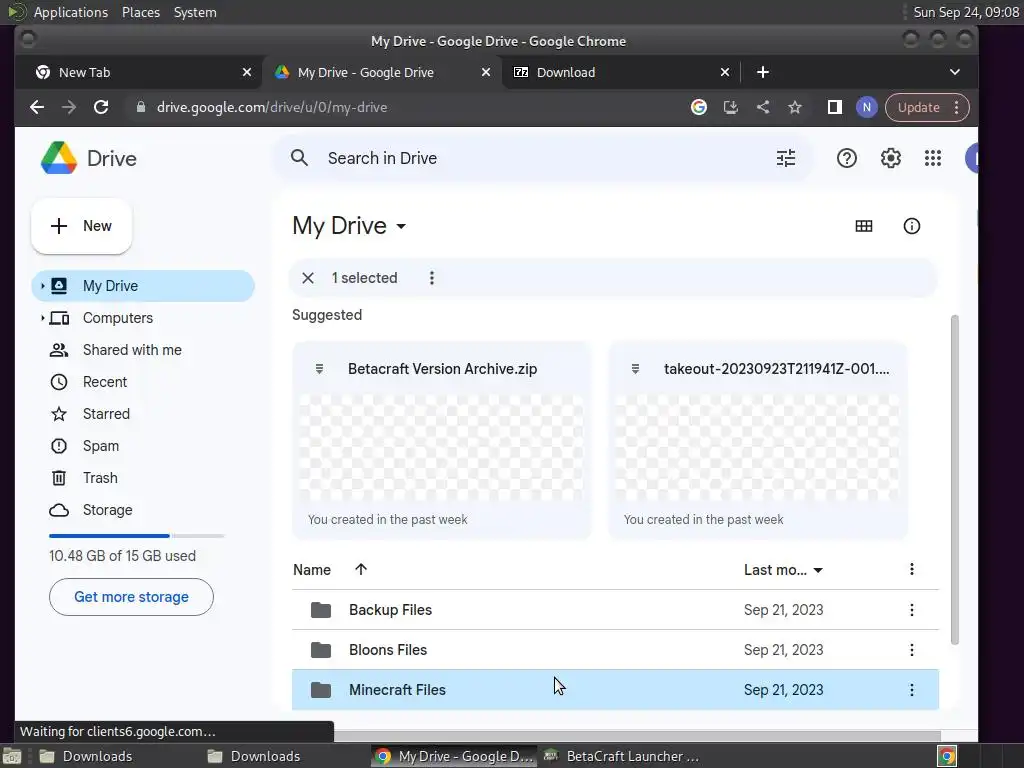Open advanced search filter options
This screenshot has height=768, width=1024.
[x=786, y=158]
